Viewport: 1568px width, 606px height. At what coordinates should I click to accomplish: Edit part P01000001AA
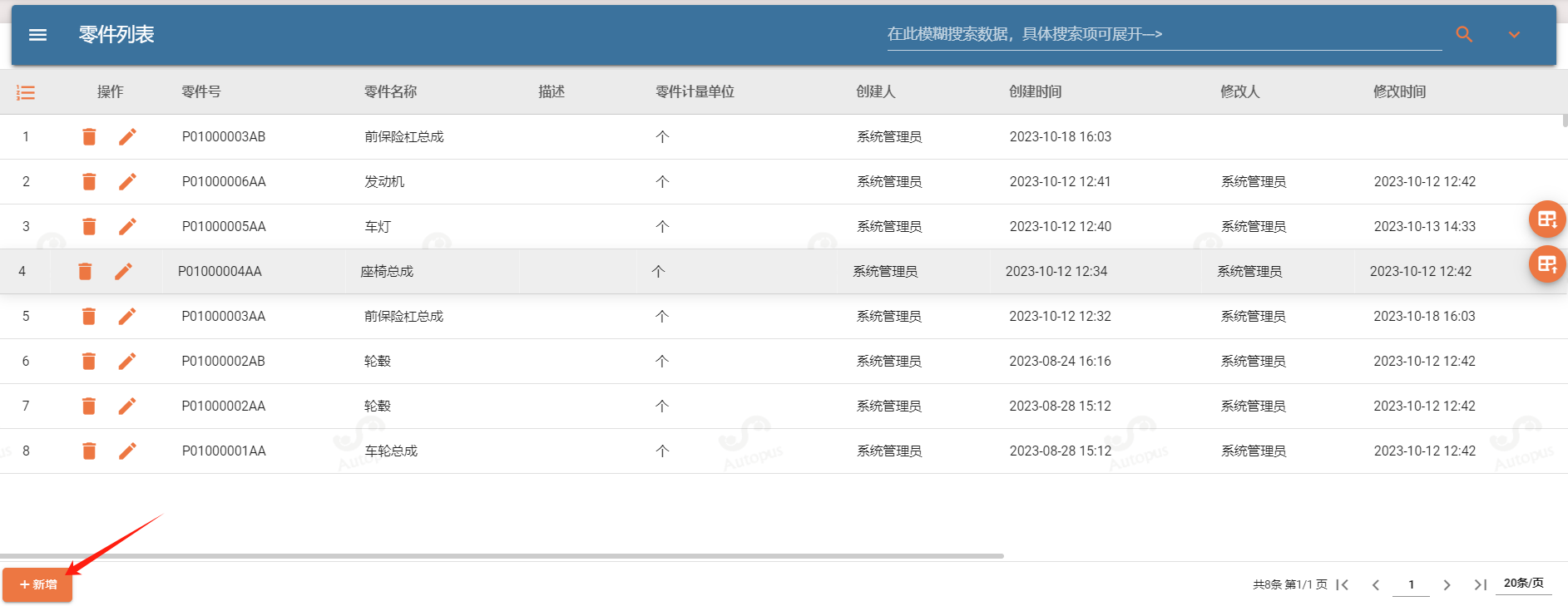(127, 451)
